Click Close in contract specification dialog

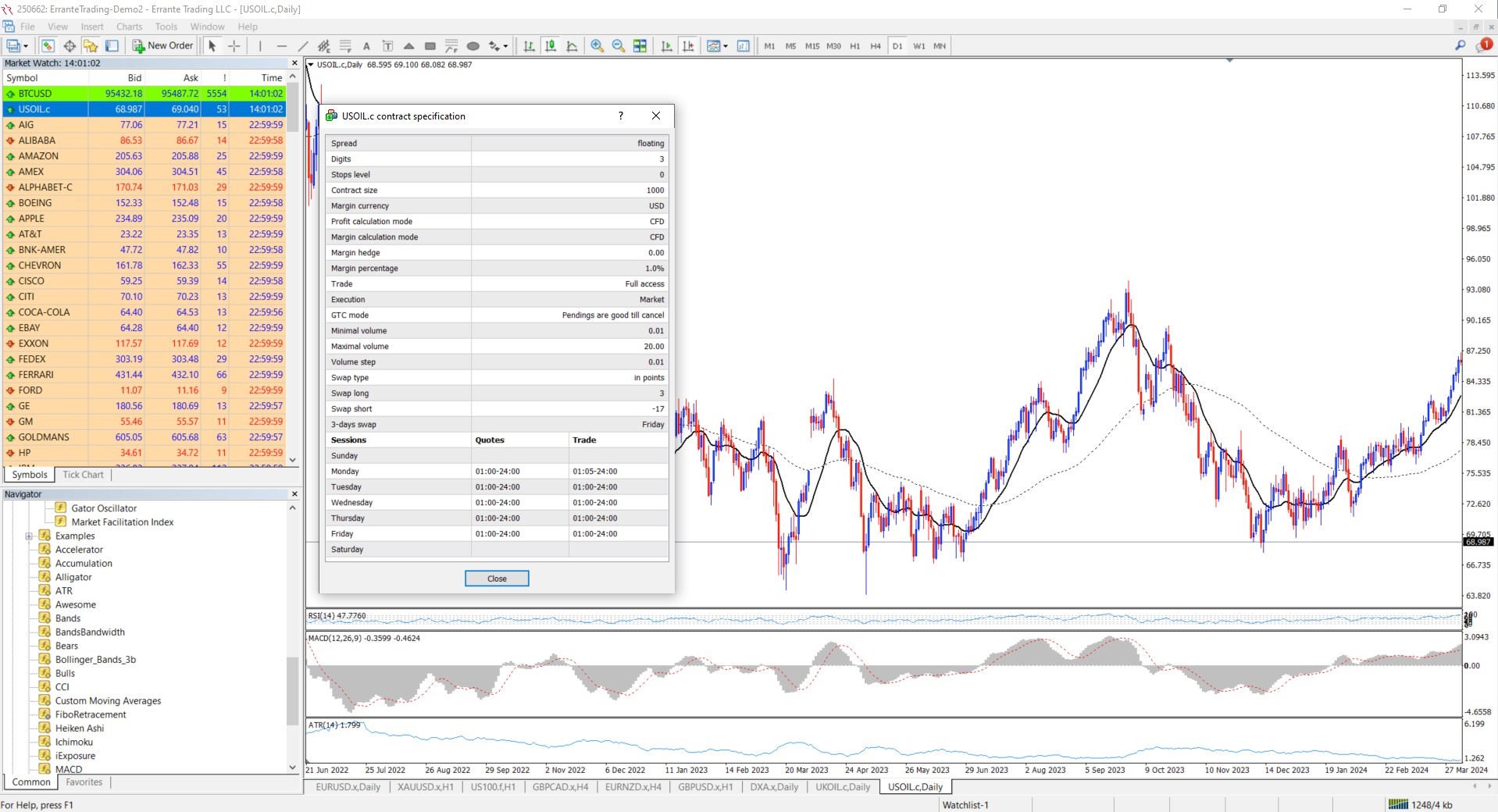click(x=497, y=579)
